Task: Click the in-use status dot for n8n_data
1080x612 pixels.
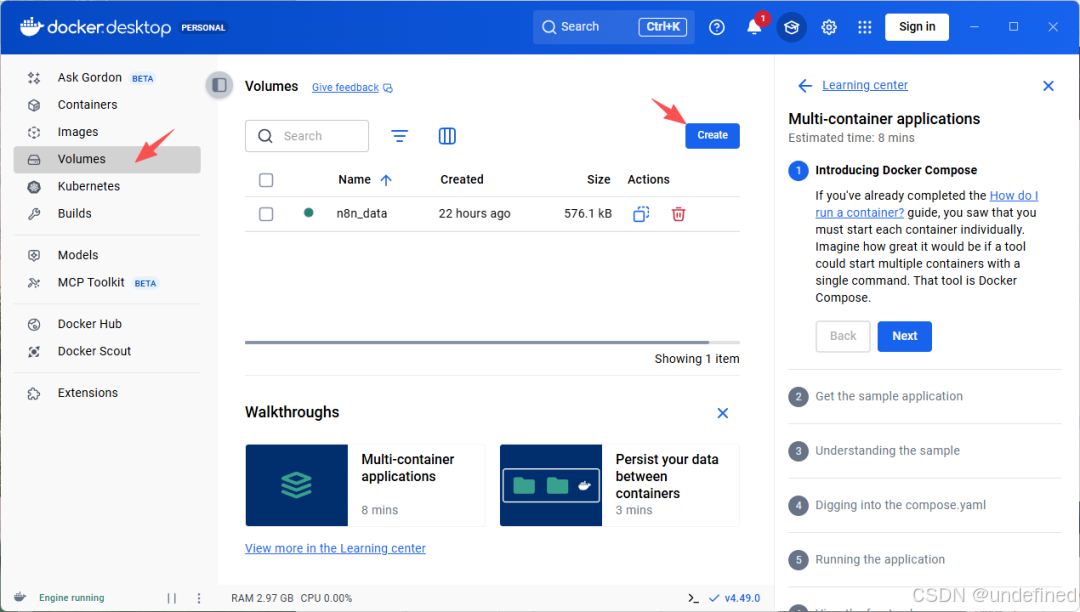Action: [309, 213]
